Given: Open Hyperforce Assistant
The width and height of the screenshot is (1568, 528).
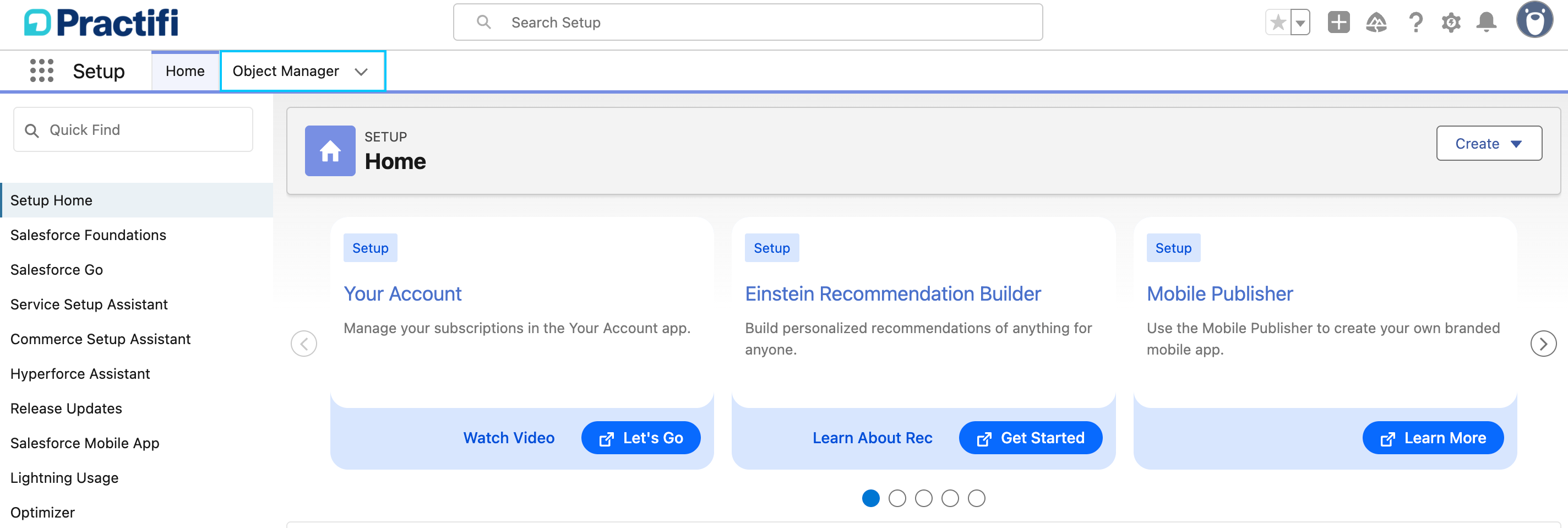Looking at the screenshot, I should point(80,374).
